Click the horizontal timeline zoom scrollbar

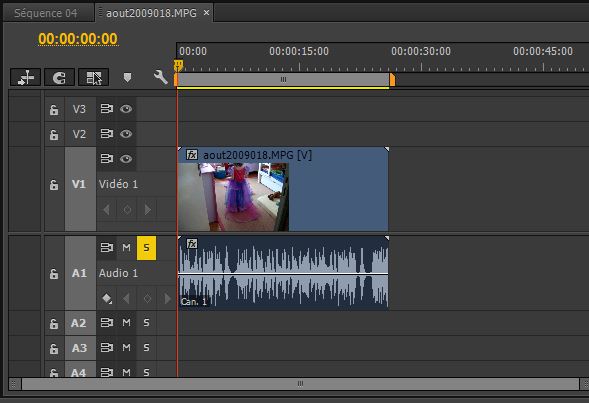tap(300, 384)
